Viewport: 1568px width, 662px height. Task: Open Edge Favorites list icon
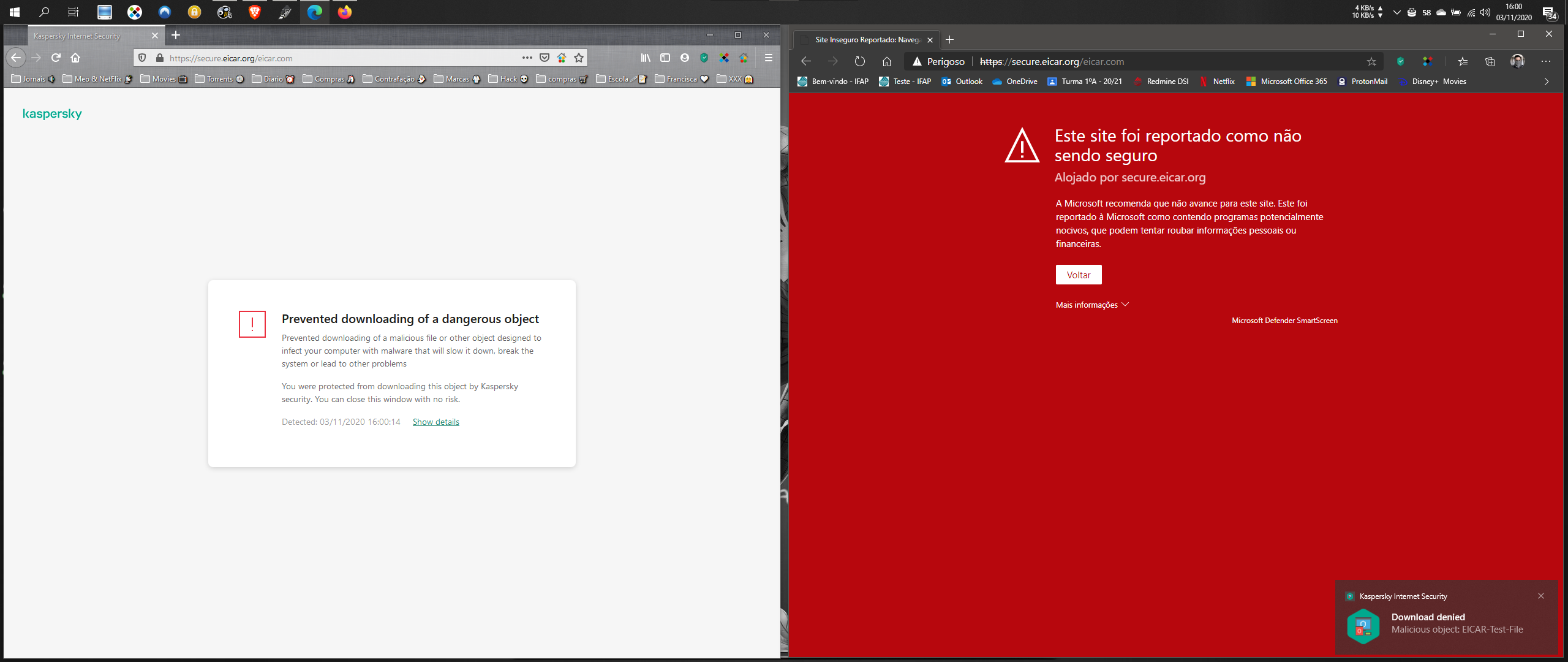point(1463,61)
